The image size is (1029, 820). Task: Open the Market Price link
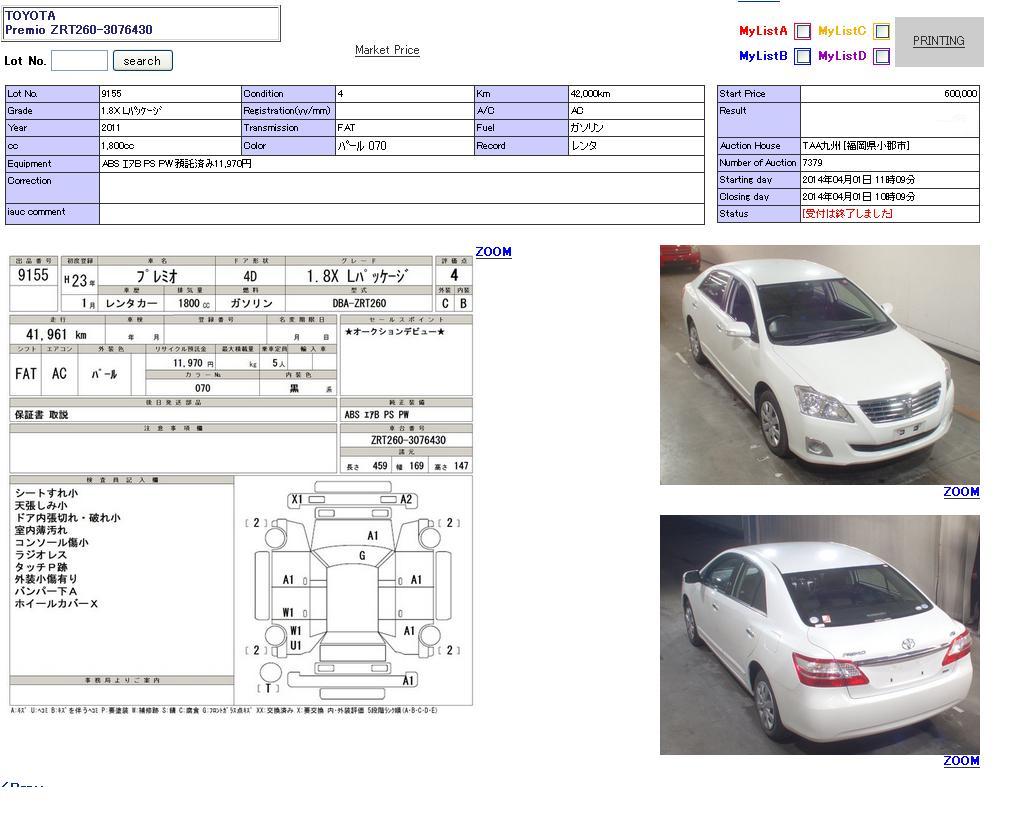[x=387, y=50]
